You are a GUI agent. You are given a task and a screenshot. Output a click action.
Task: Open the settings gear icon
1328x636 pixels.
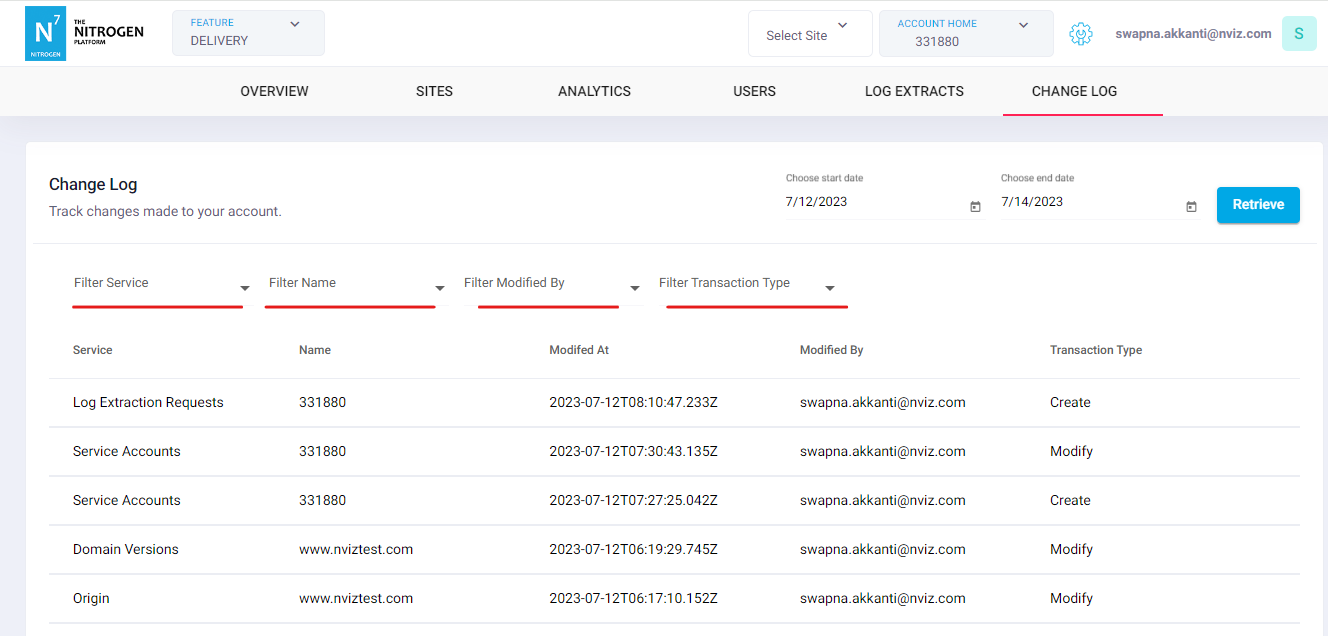[1080, 34]
